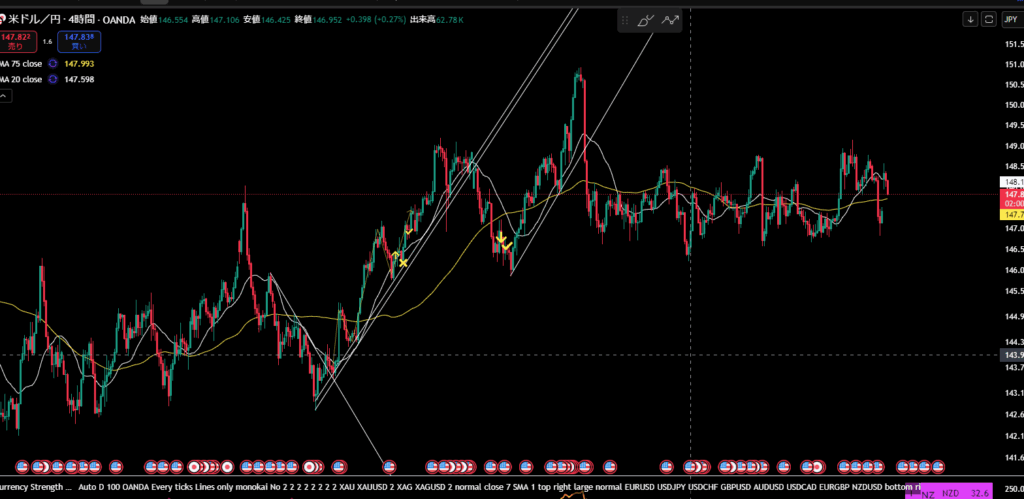1024x499 pixels.
Task: Click the yellow X marker on chart
Action: pos(403,263)
